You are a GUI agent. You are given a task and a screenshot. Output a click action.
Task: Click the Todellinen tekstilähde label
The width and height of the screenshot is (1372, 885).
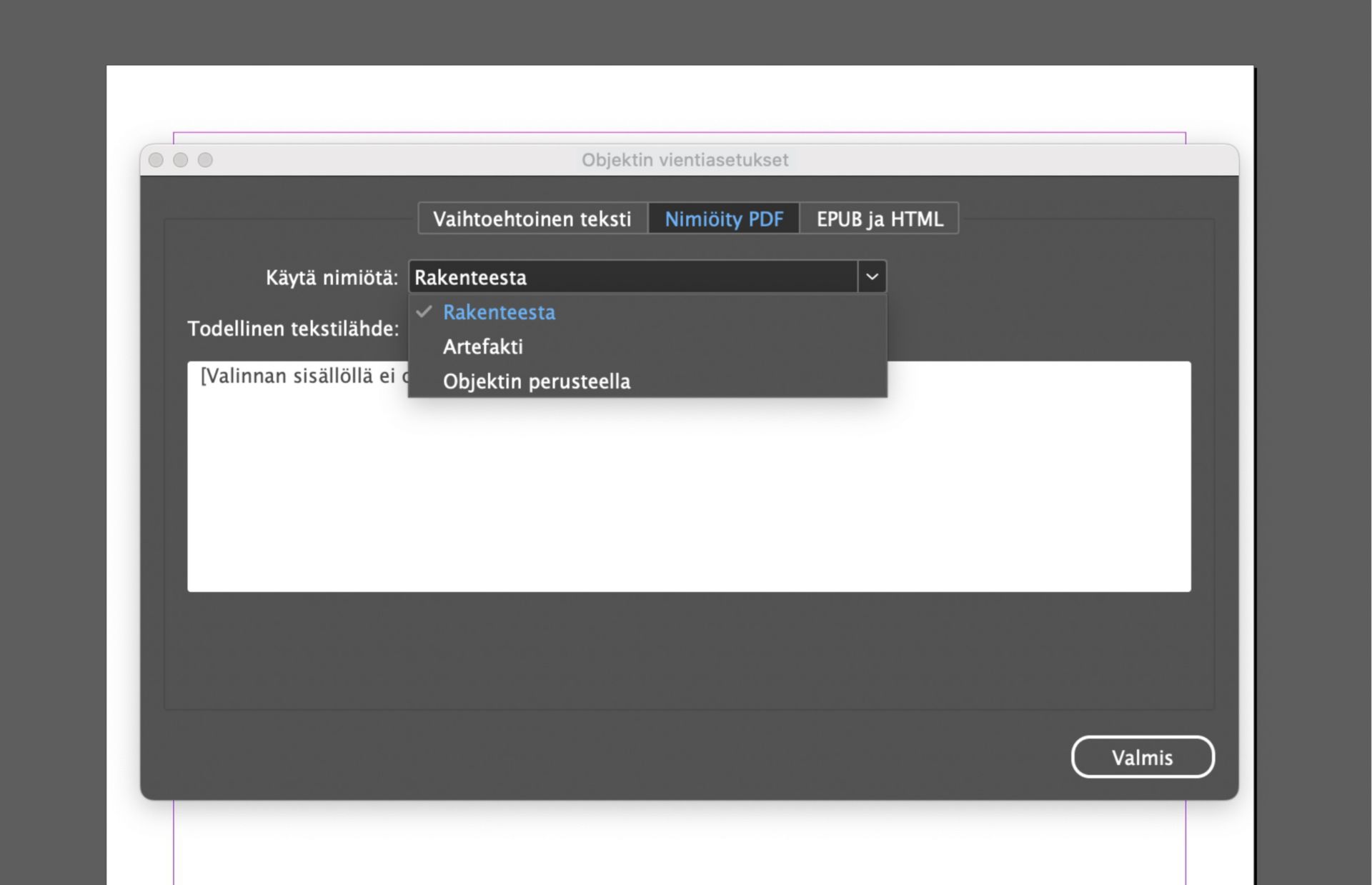click(x=293, y=329)
